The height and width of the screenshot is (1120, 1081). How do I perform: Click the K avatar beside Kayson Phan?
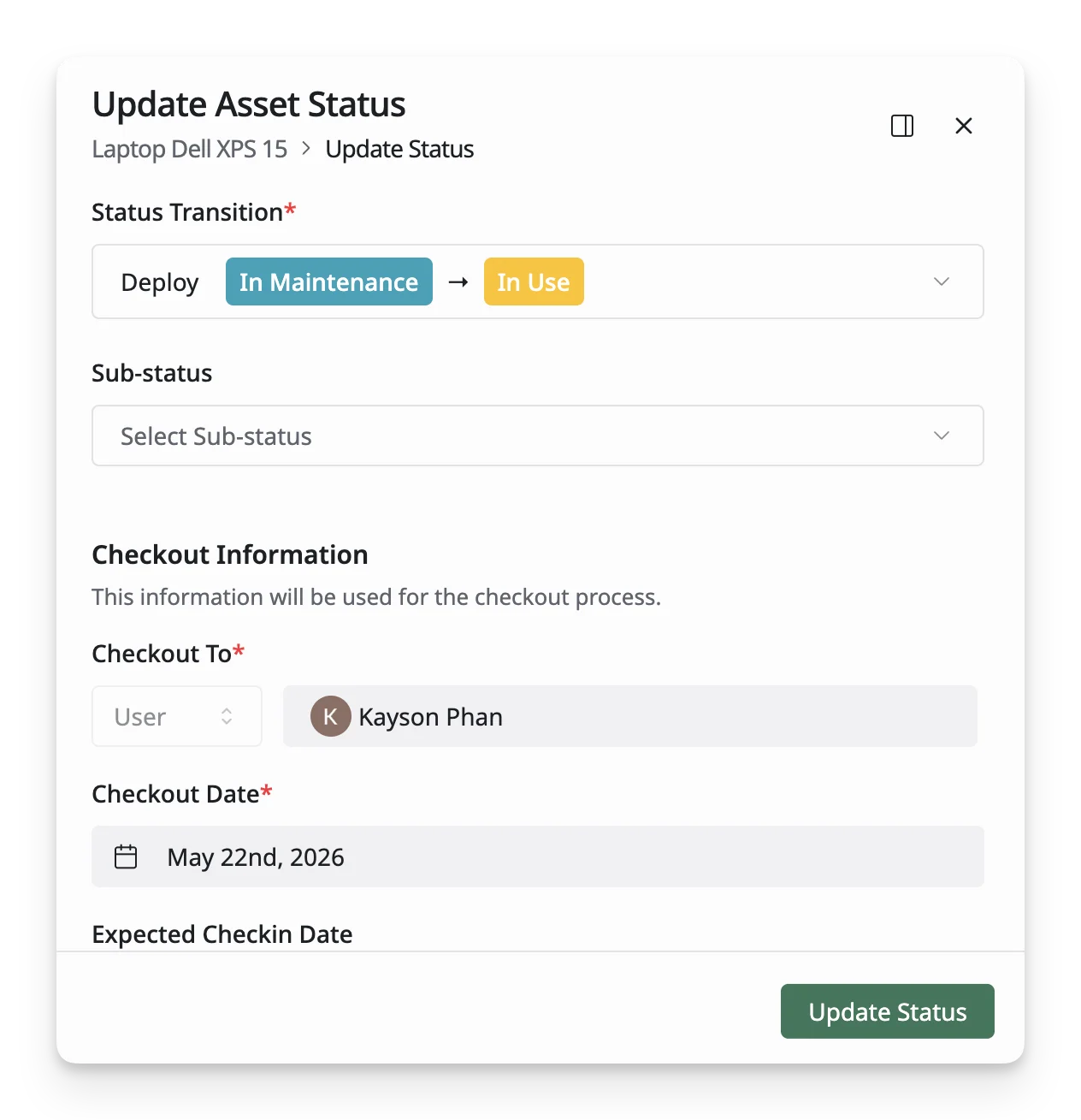coord(330,716)
